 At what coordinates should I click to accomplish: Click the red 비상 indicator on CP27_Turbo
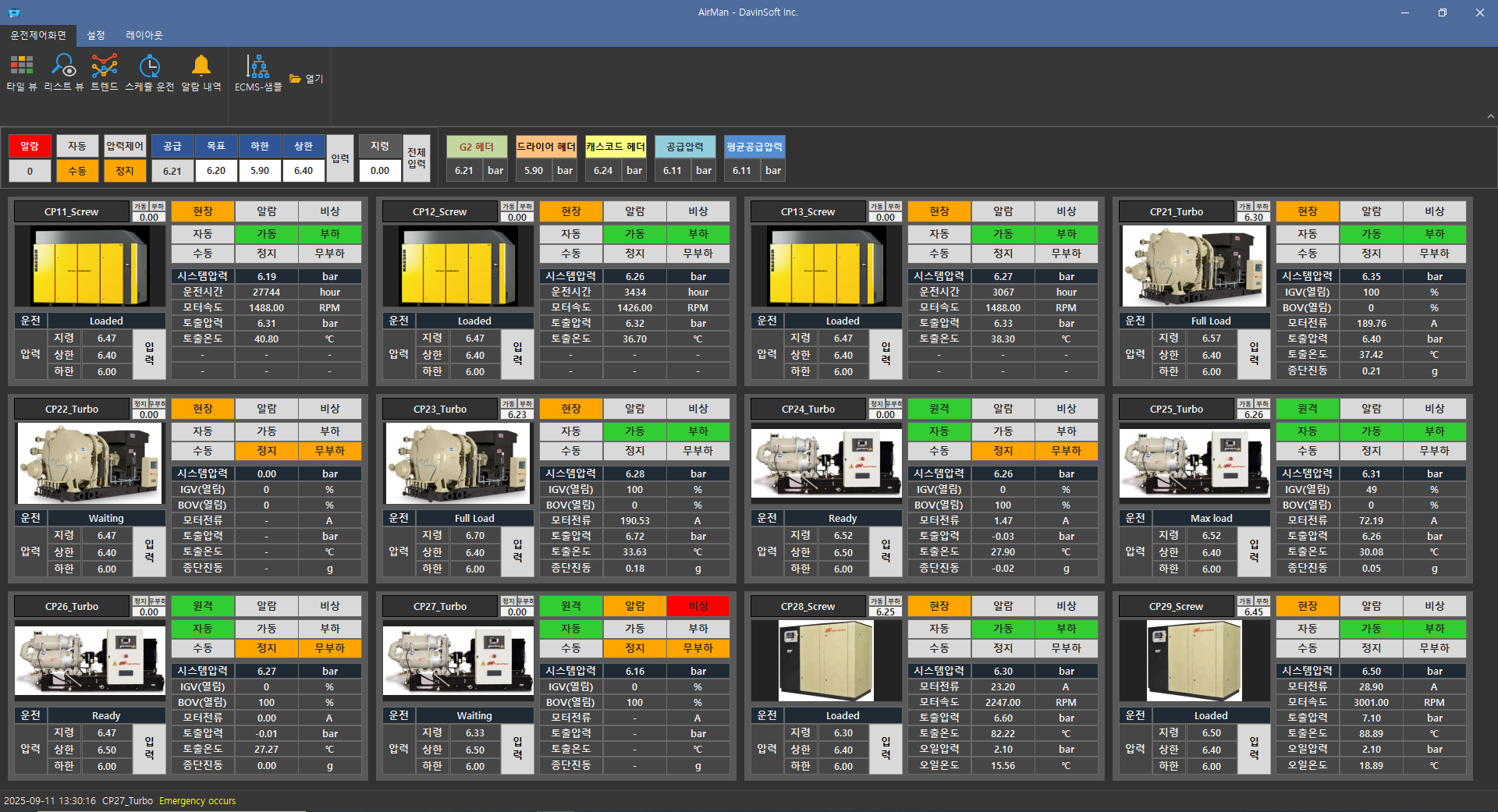(698, 606)
